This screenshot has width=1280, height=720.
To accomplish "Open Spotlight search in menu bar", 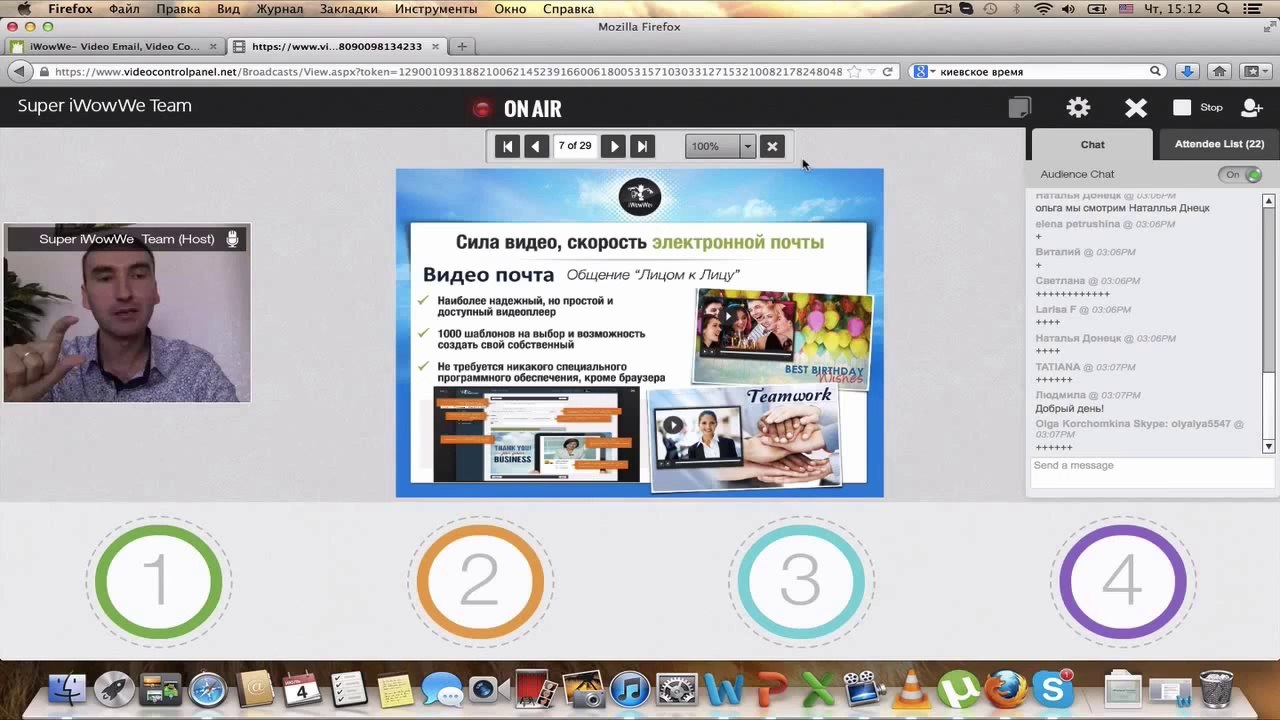I will (1223, 9).
